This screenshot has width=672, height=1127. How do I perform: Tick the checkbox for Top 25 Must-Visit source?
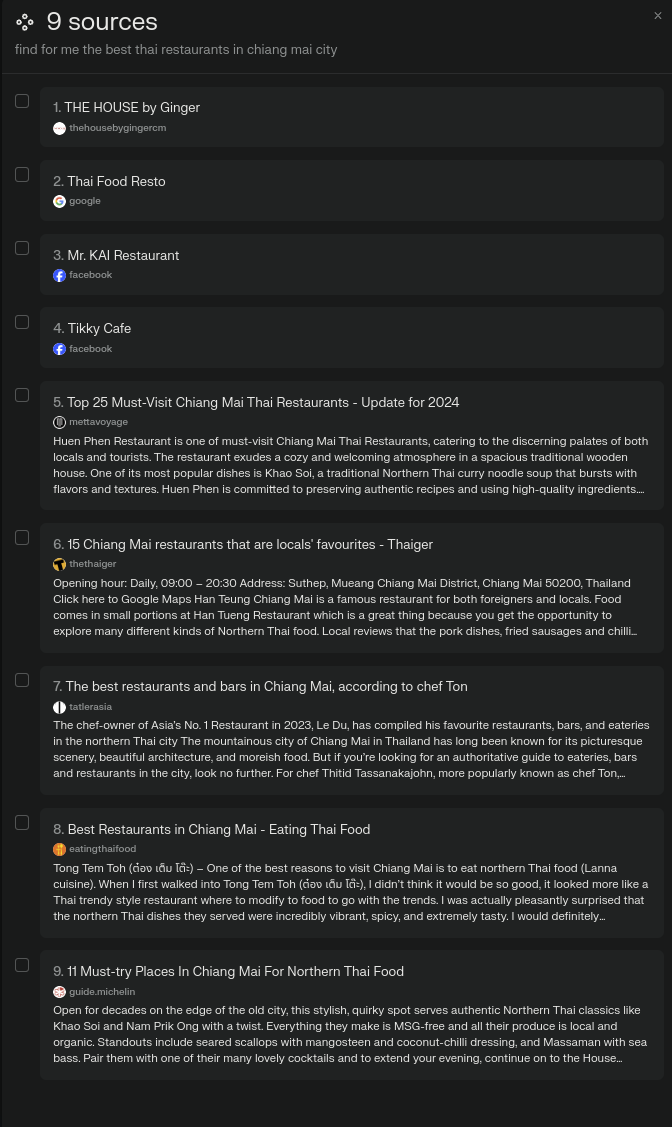(22, 395)
